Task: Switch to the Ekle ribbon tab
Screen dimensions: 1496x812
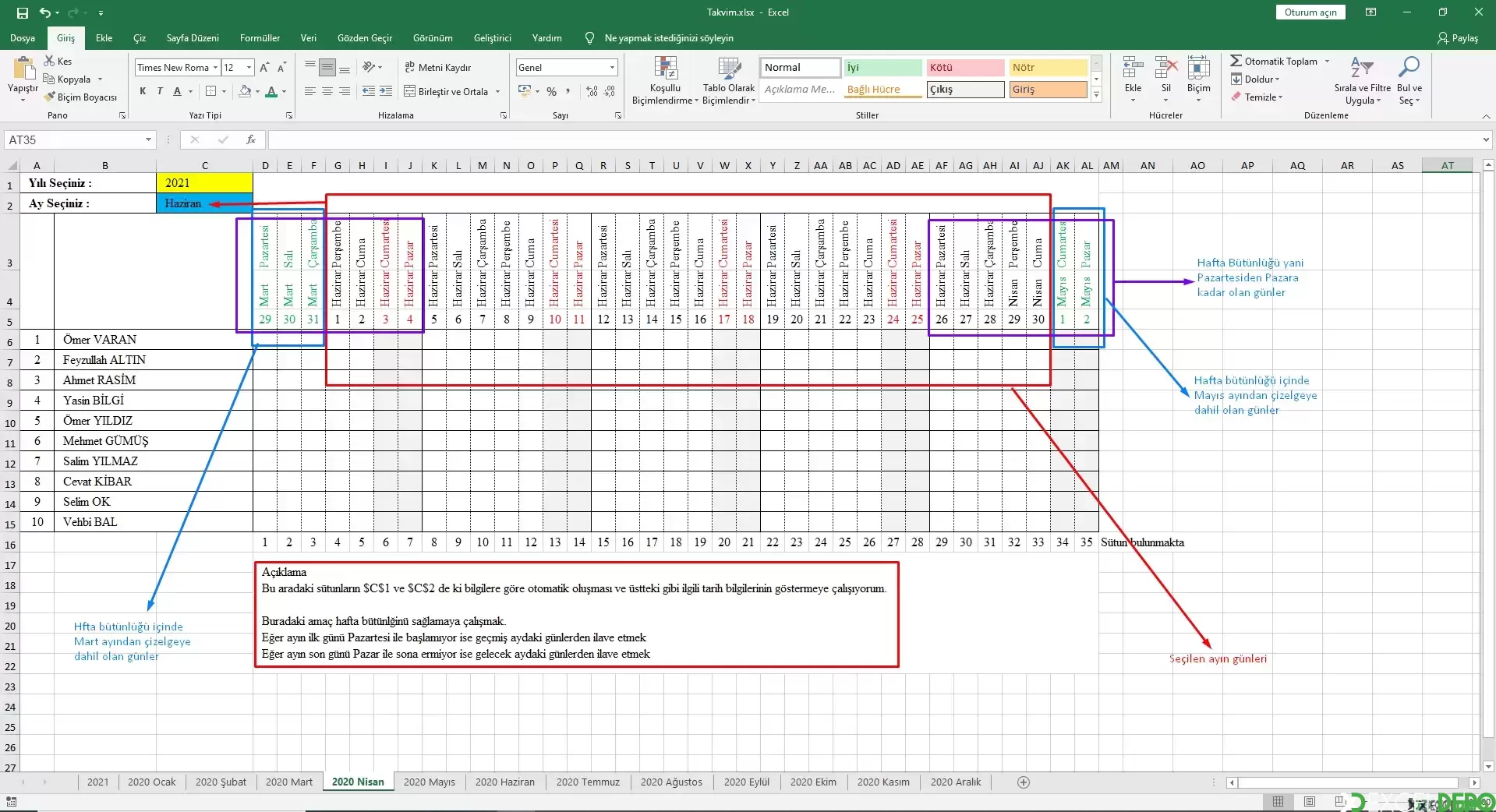Action: [x=104, y=38]
